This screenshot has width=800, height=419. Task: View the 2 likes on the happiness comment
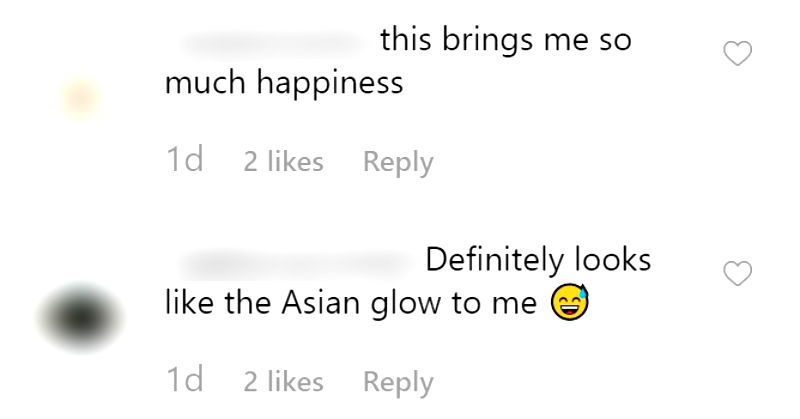click(x=284, y=162)
